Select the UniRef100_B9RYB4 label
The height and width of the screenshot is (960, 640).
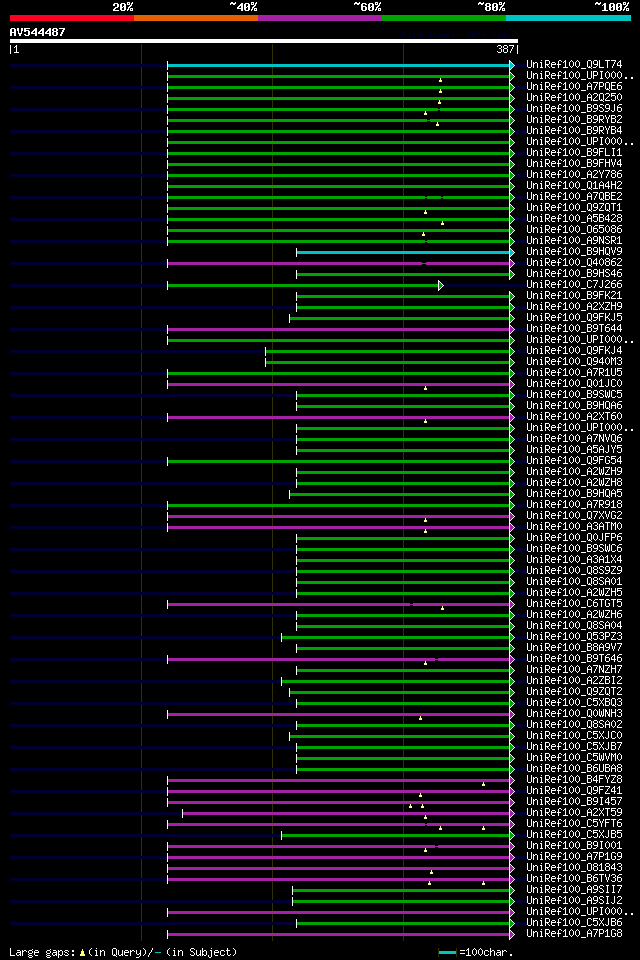pyautogui.click(x=574, y=130)
